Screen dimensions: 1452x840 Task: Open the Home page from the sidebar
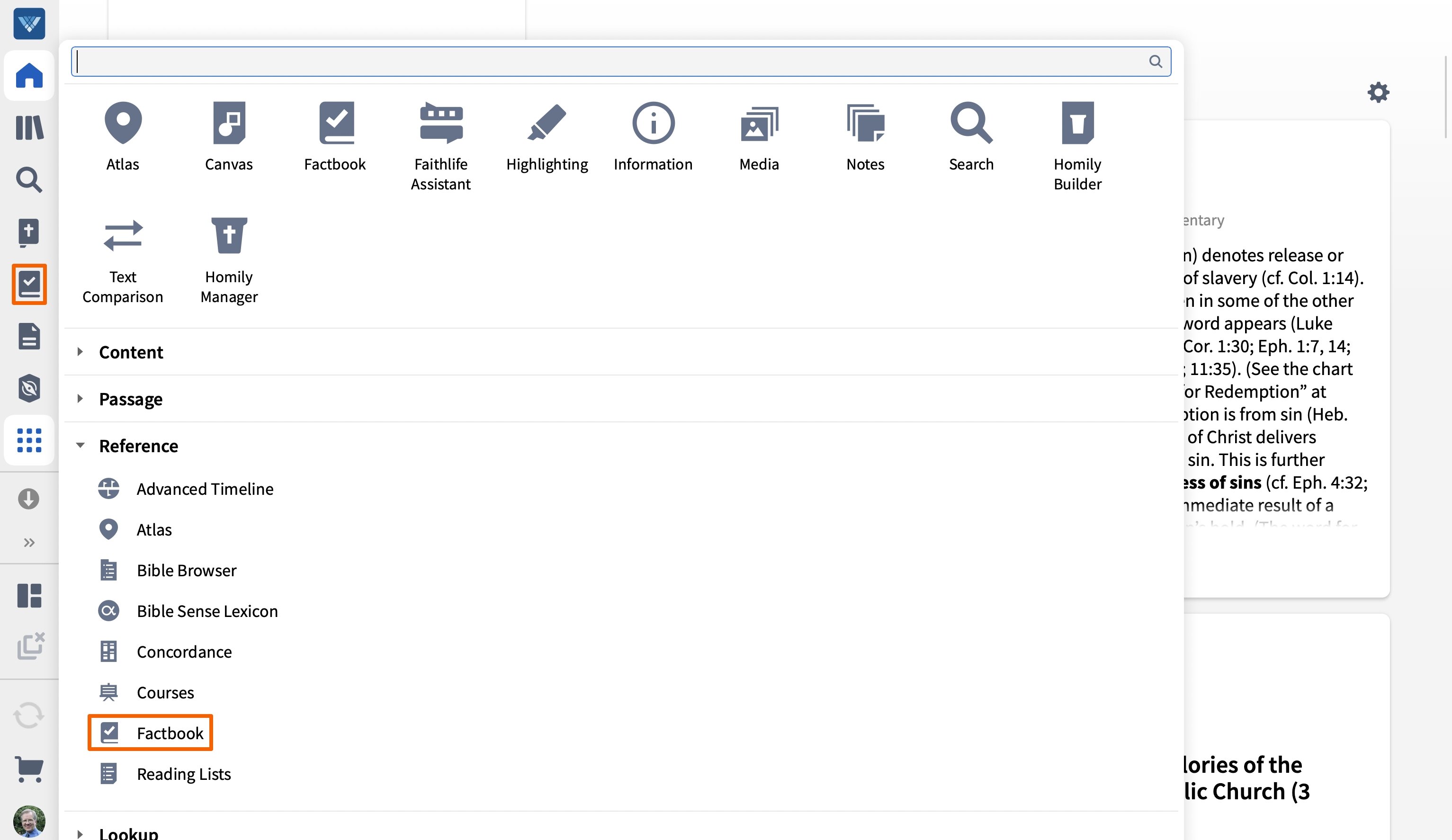(x=29, y=76)
